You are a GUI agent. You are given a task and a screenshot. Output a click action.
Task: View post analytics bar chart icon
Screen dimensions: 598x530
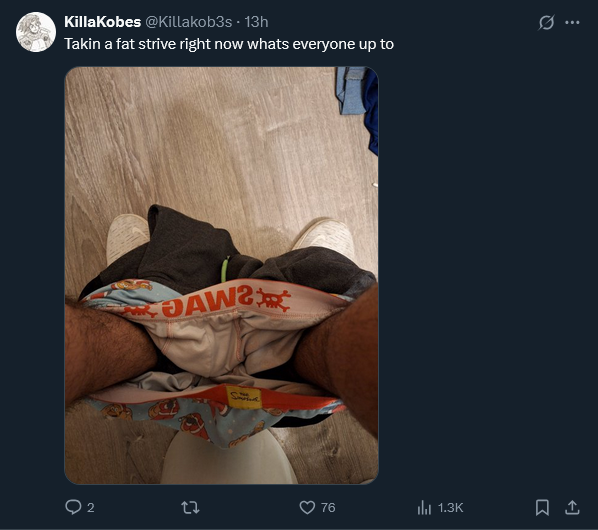[424, 508]
